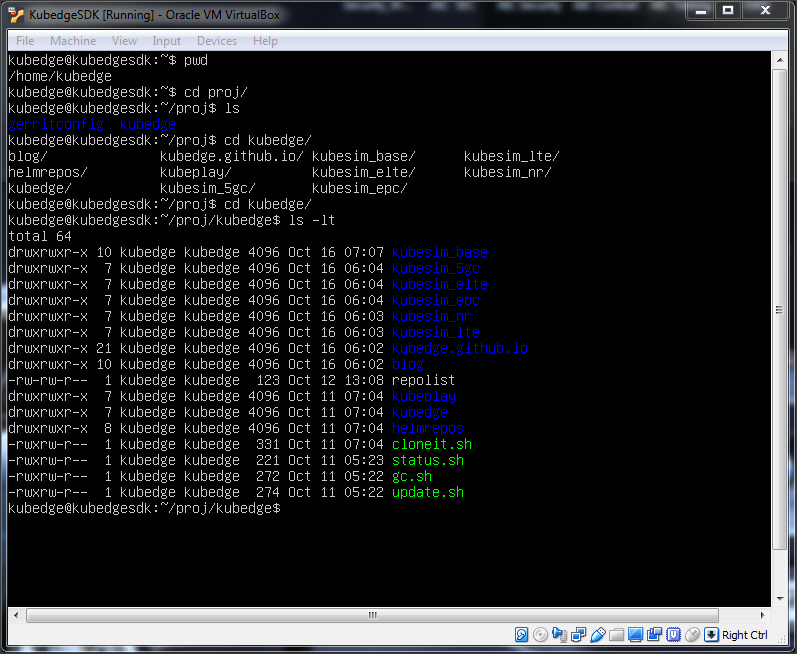Click the window title KubedgeSDK [Running]
This screenshot has height=654, width=797.
tap(91, 15)
